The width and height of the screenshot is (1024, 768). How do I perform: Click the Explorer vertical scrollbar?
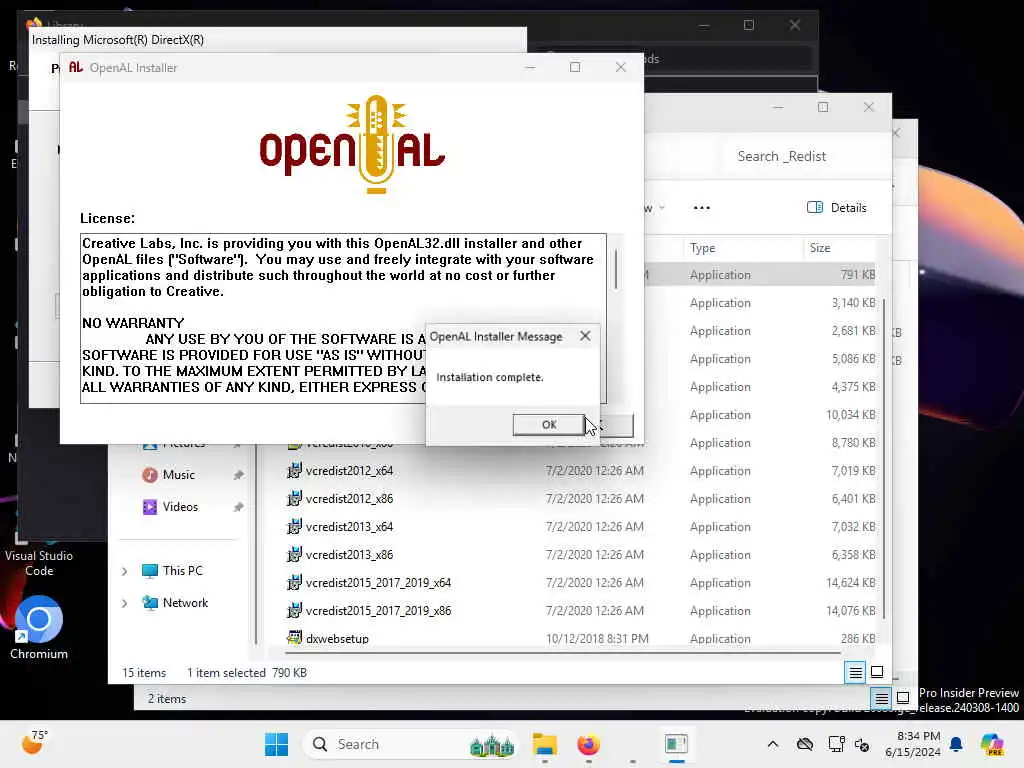click(x=884, y=458)
